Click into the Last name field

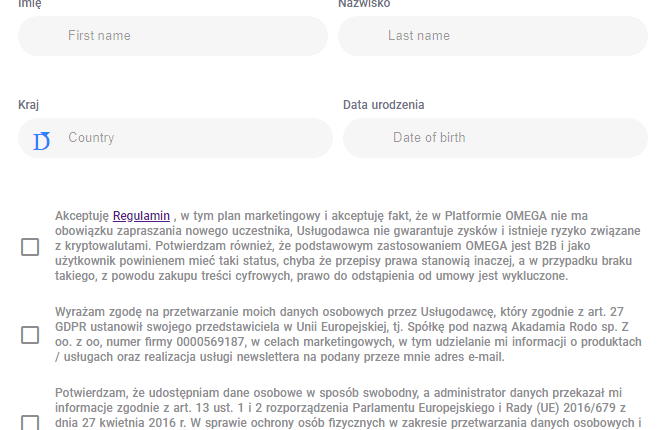coord(492,36)
